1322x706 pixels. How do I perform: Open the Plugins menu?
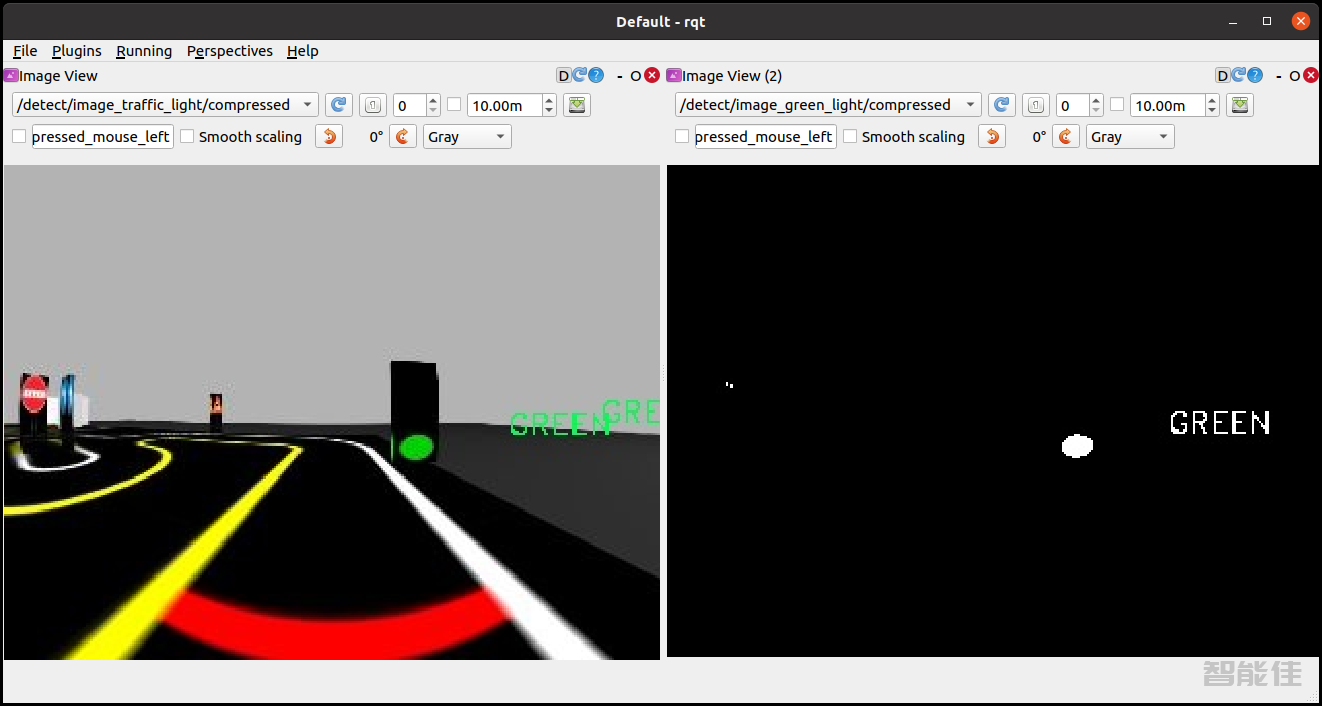click(77, 51)
